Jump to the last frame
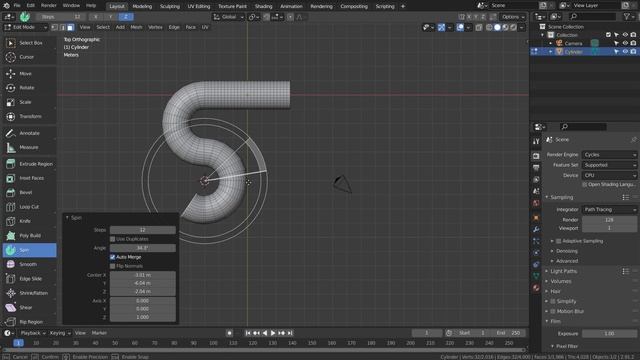This screenshot has height=360, width=640. click(x=290, y=333)
